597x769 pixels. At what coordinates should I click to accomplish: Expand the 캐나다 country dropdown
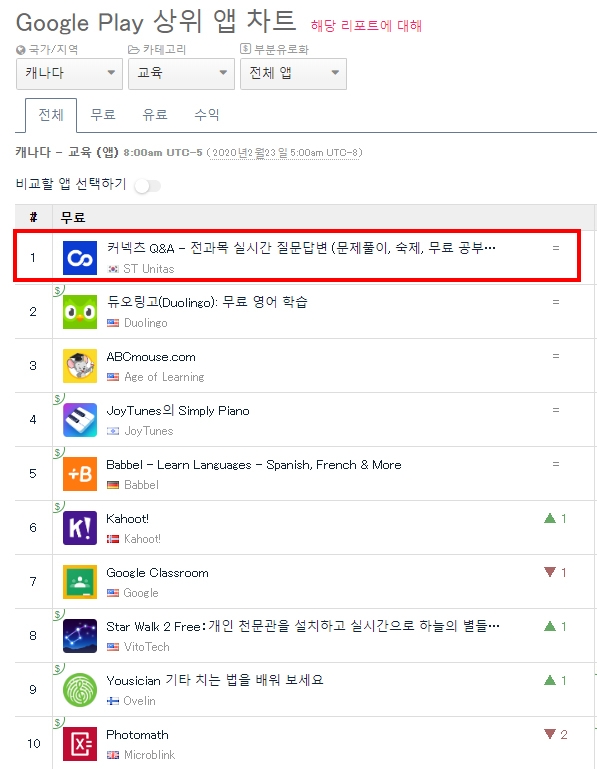69,74
